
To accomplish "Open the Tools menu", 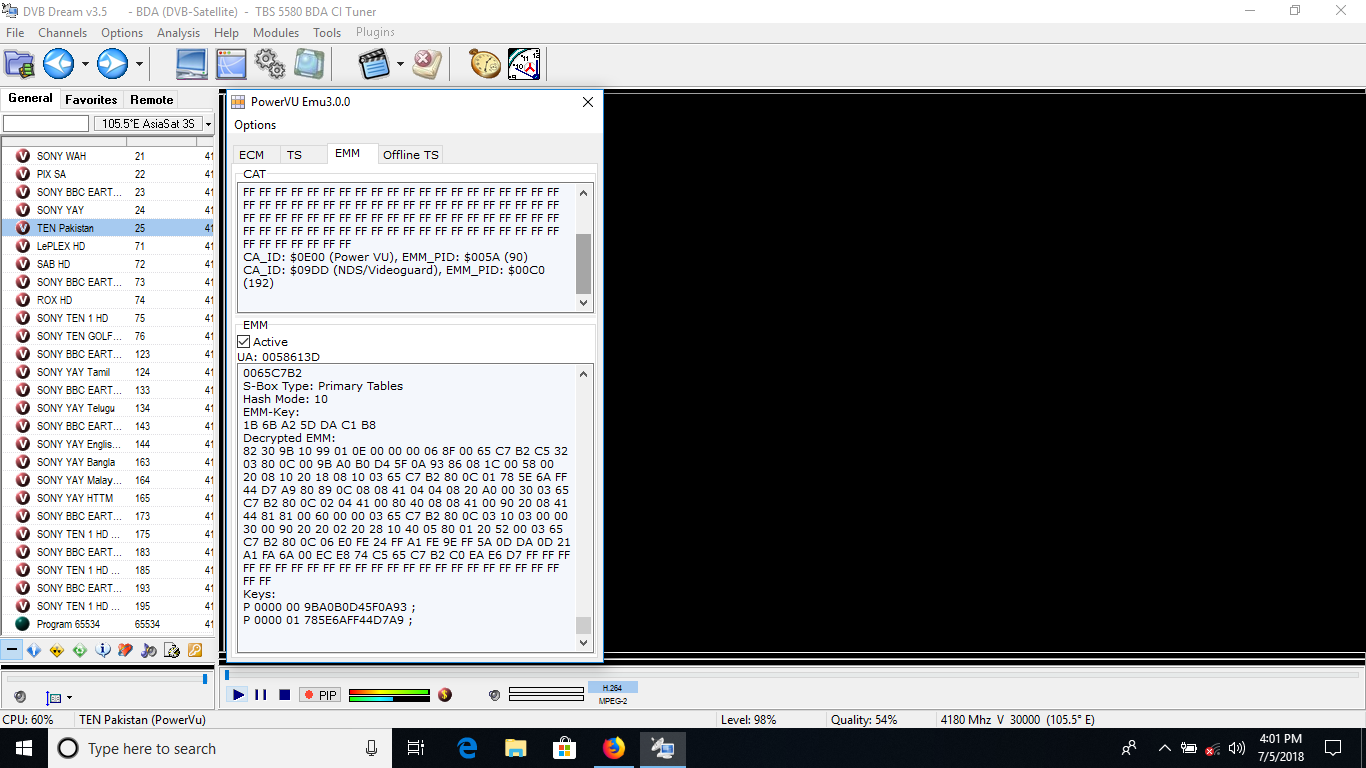I will [327, 33].
